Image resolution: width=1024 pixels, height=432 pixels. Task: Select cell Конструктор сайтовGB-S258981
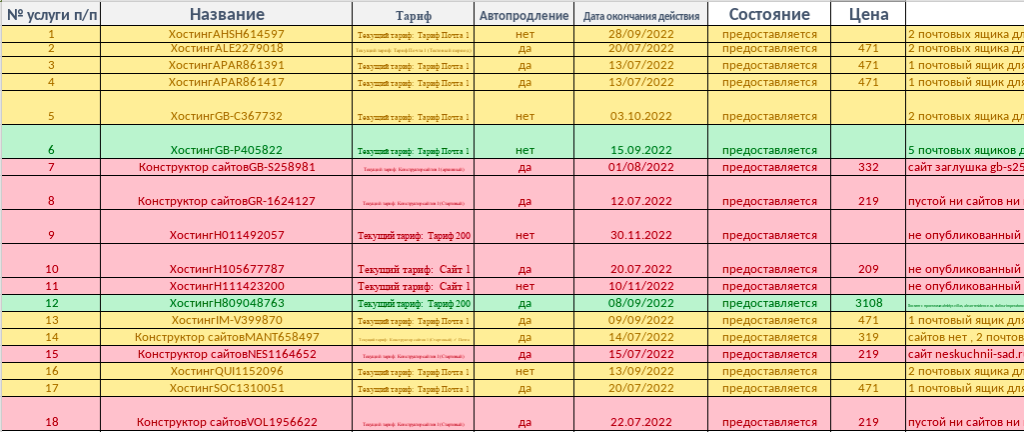pyautogui.click(x=227, y=167)
